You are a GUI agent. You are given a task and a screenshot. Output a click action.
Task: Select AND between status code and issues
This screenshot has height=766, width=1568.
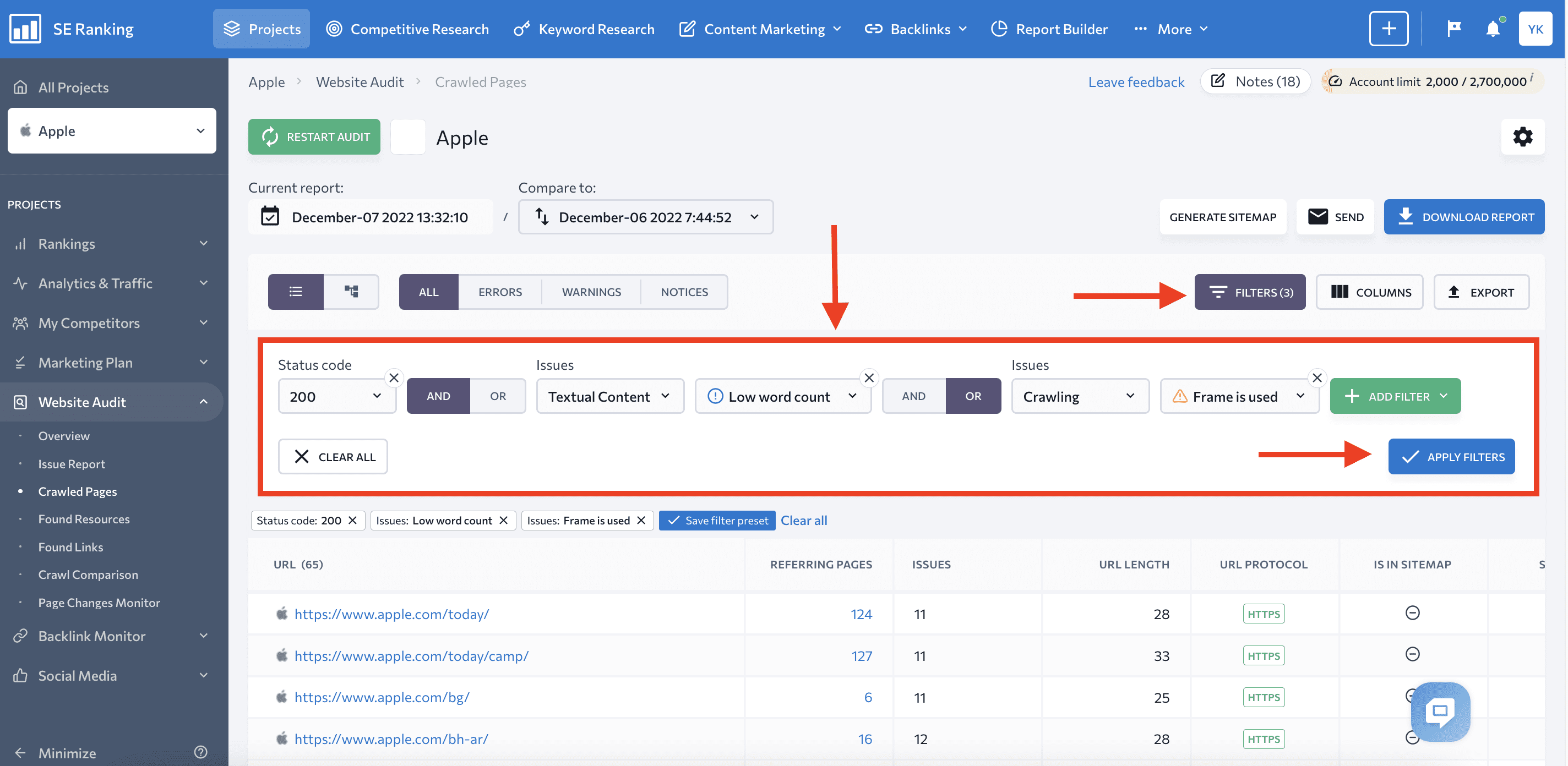(x=438, y=396)
